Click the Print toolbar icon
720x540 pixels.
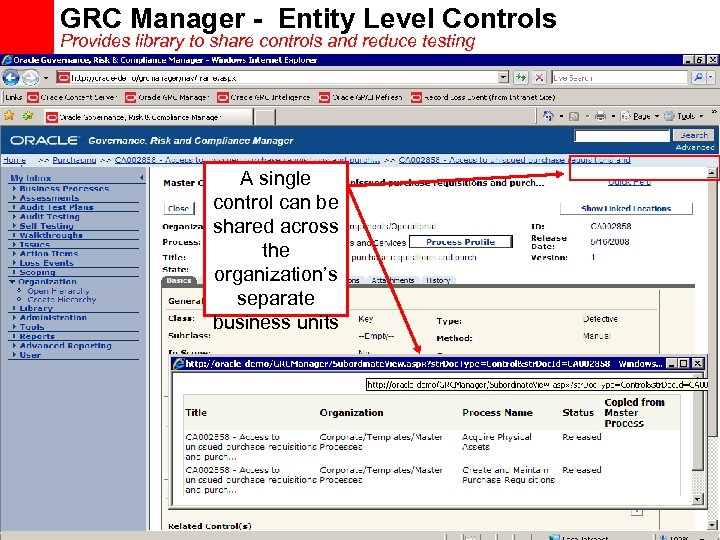point(600,116)
